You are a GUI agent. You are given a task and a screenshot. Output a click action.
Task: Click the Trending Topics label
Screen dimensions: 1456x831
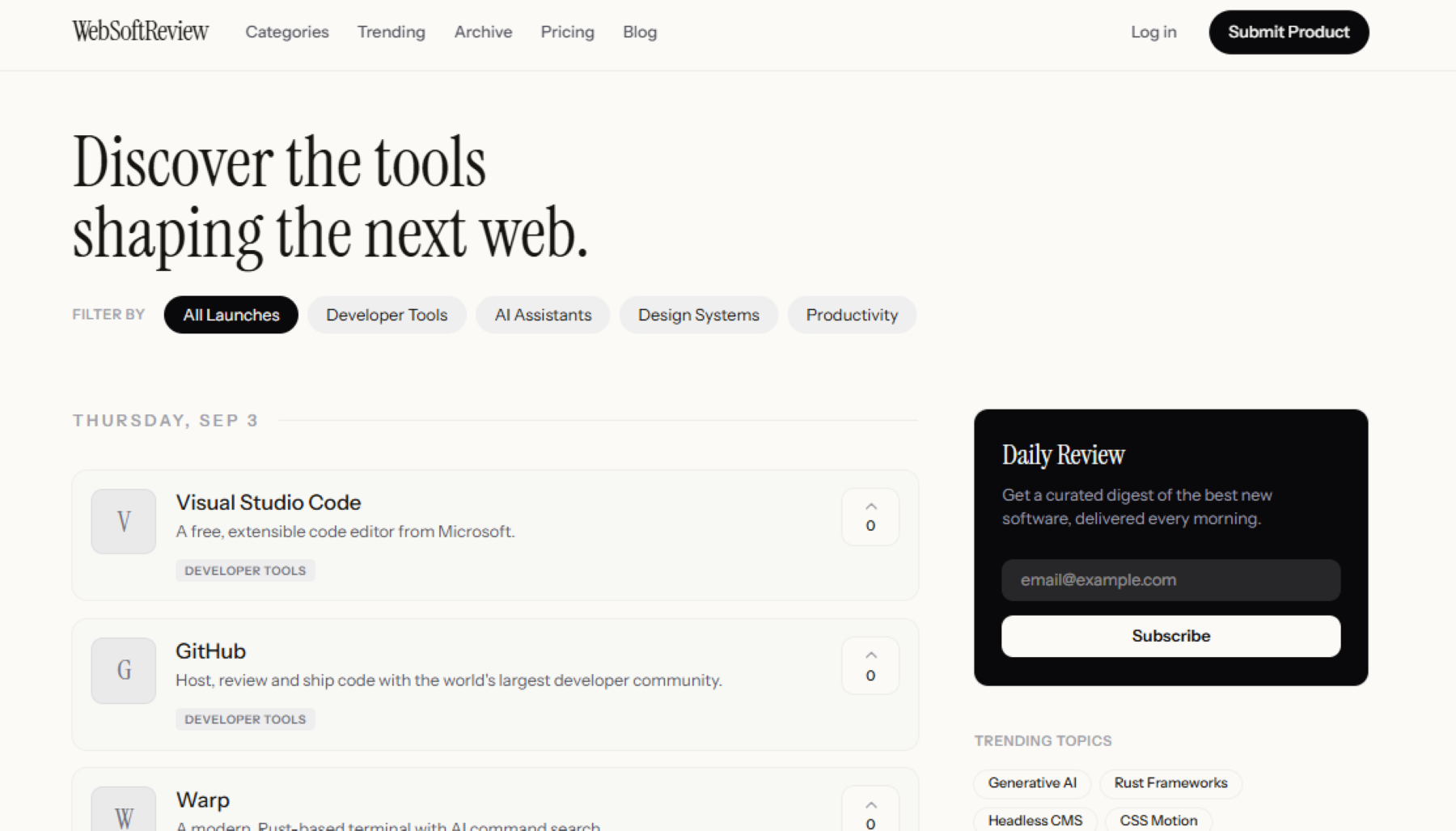click(x=1043, y=741)
